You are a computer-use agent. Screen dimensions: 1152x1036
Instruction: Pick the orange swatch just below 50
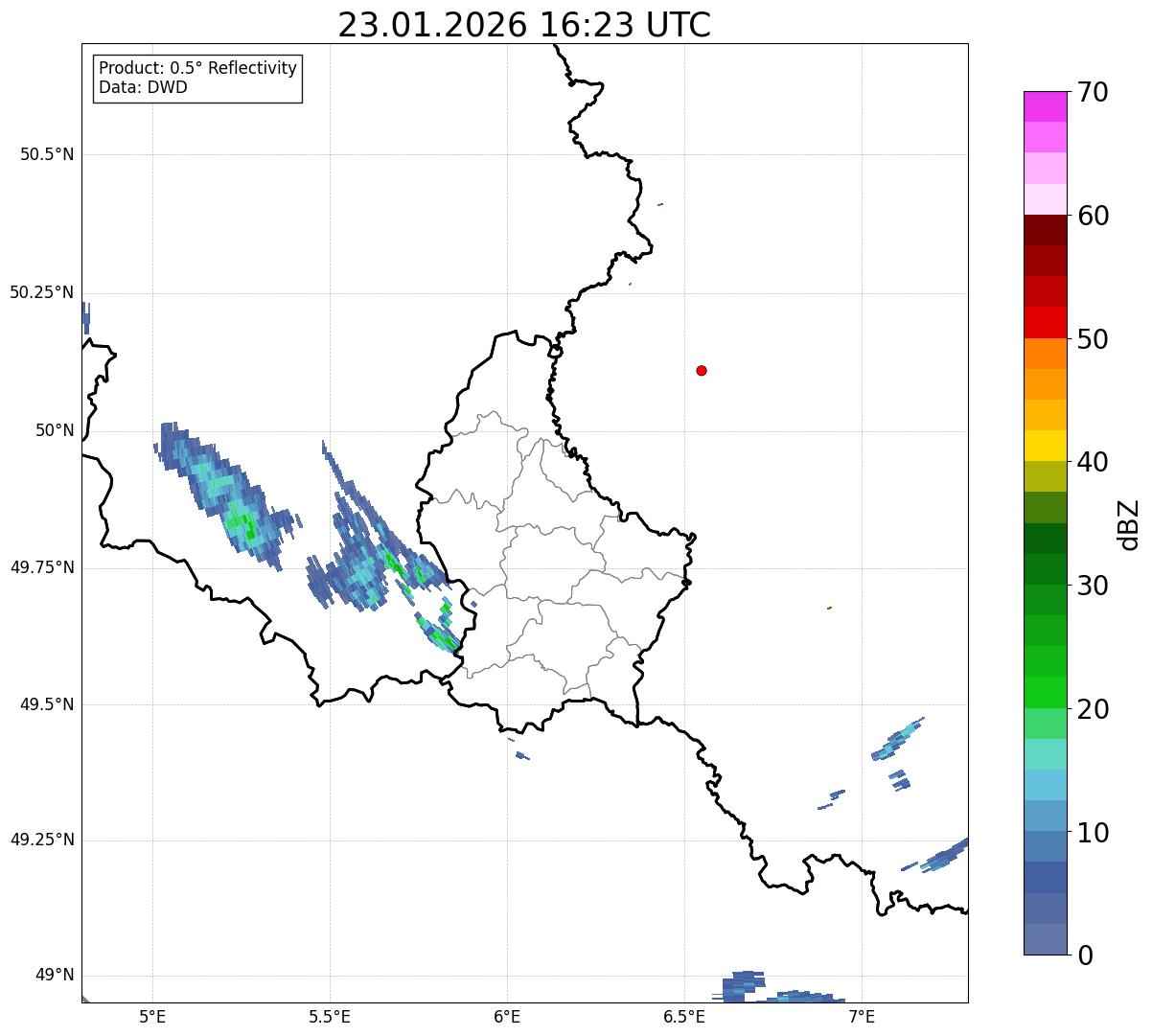pyautogui.click(x=1045, y=354)
